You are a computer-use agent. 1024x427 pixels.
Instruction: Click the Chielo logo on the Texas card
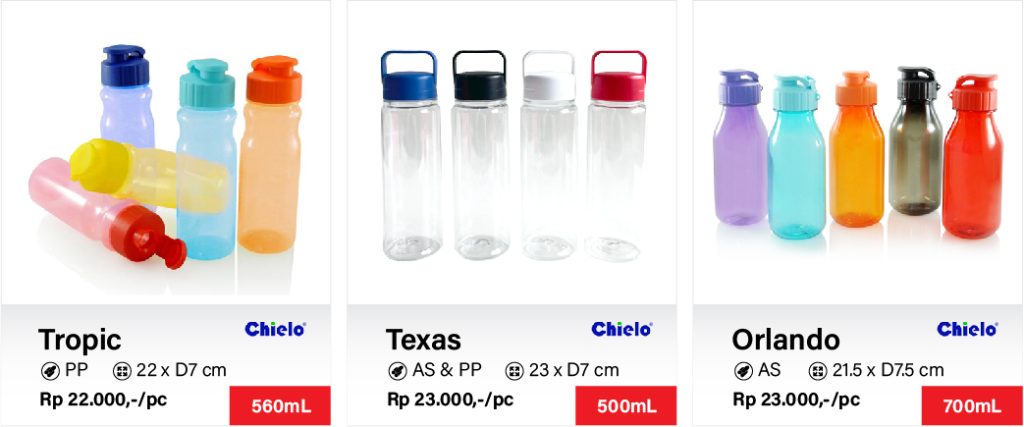(621, 329)
